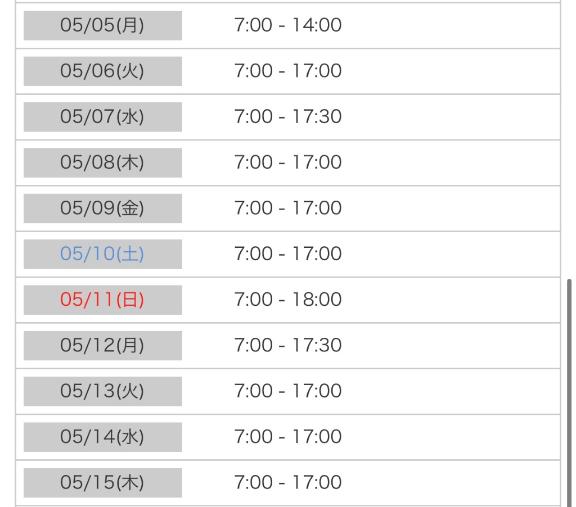This screenshot has height=507, width=576.
Task: Select the red 05/11(日) Sunday date
Action: click(x=102, y=300)
